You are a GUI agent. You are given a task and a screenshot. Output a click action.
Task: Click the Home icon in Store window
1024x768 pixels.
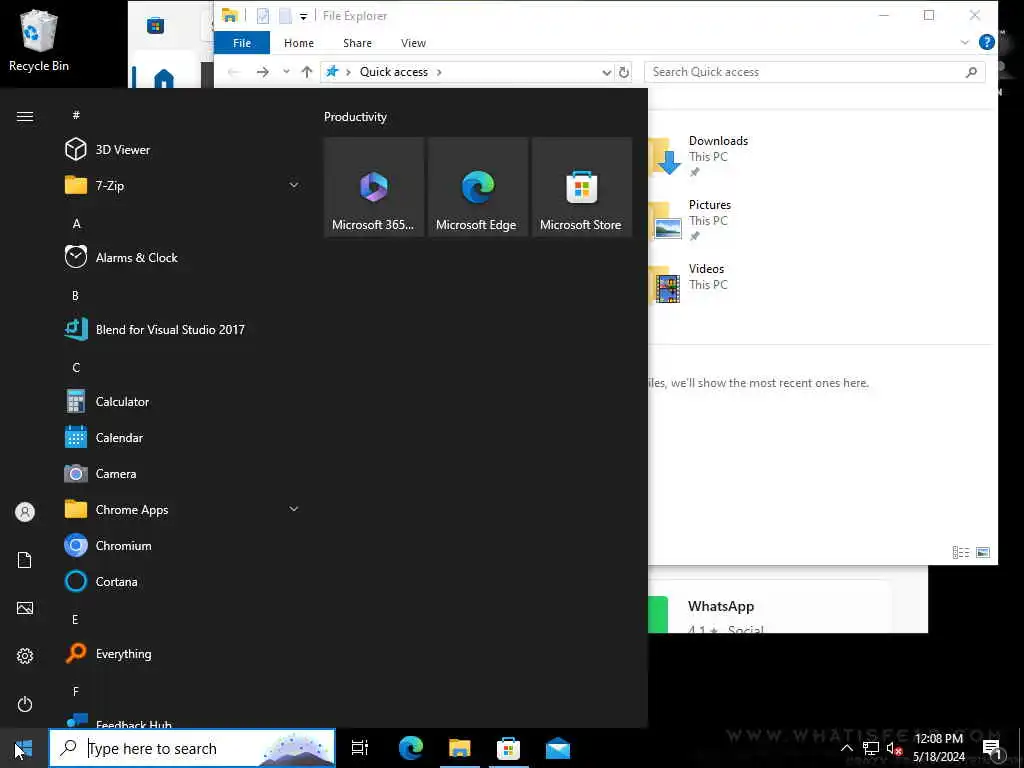click(164, 79)
